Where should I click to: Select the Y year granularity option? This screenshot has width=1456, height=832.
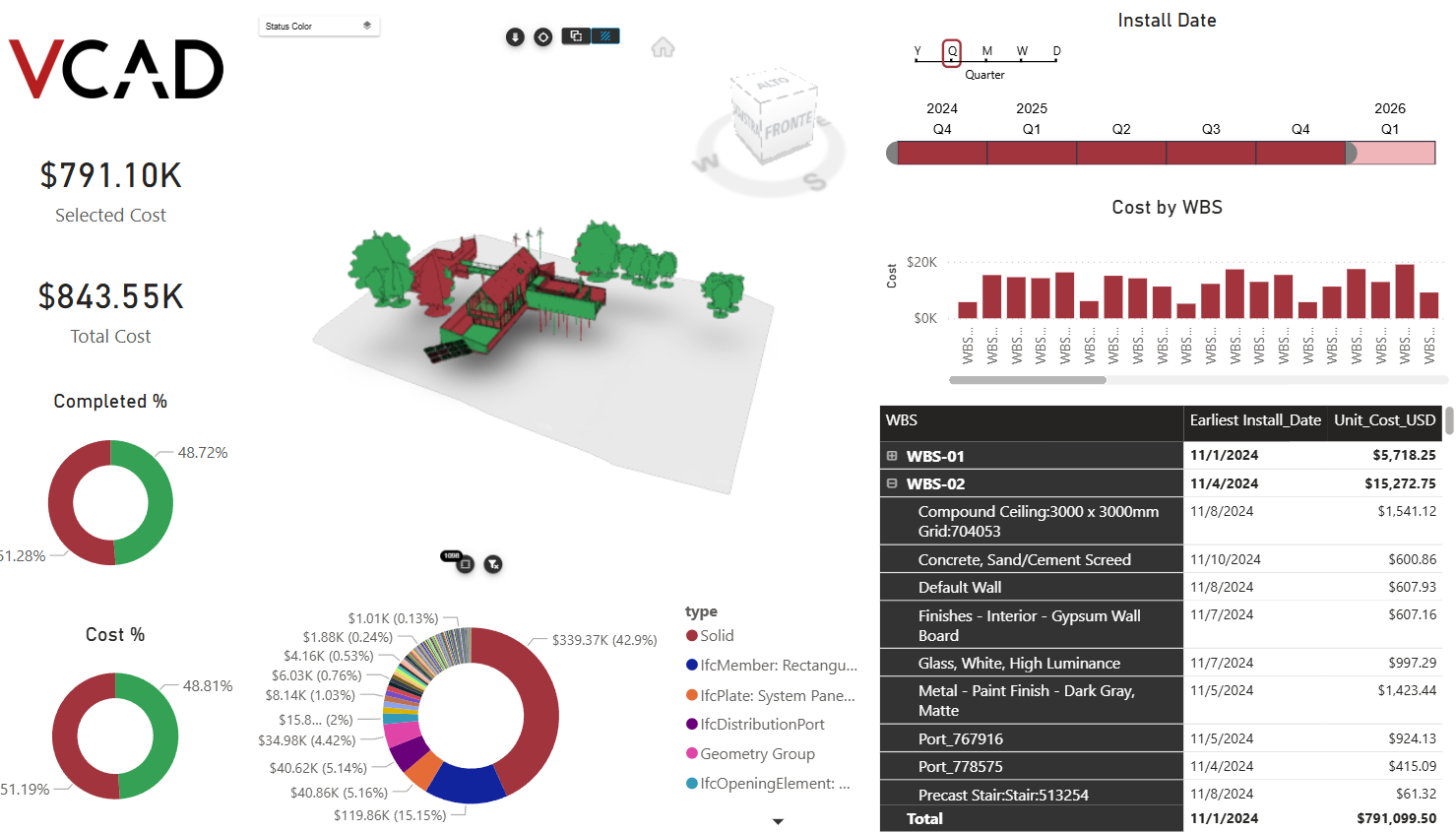[918, 52]
